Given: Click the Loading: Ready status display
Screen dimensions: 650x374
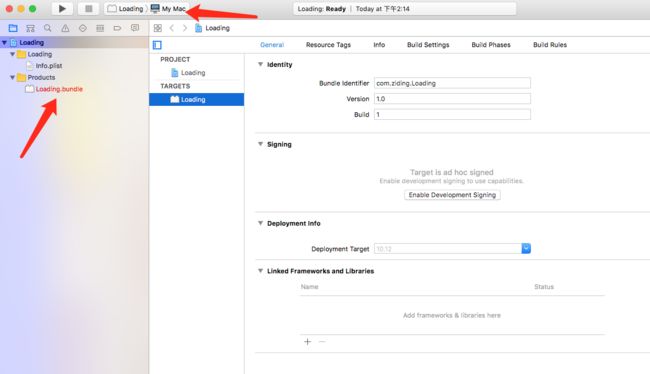Looking at the screenshot, I should pyautogui.click(x=405, y=9).
